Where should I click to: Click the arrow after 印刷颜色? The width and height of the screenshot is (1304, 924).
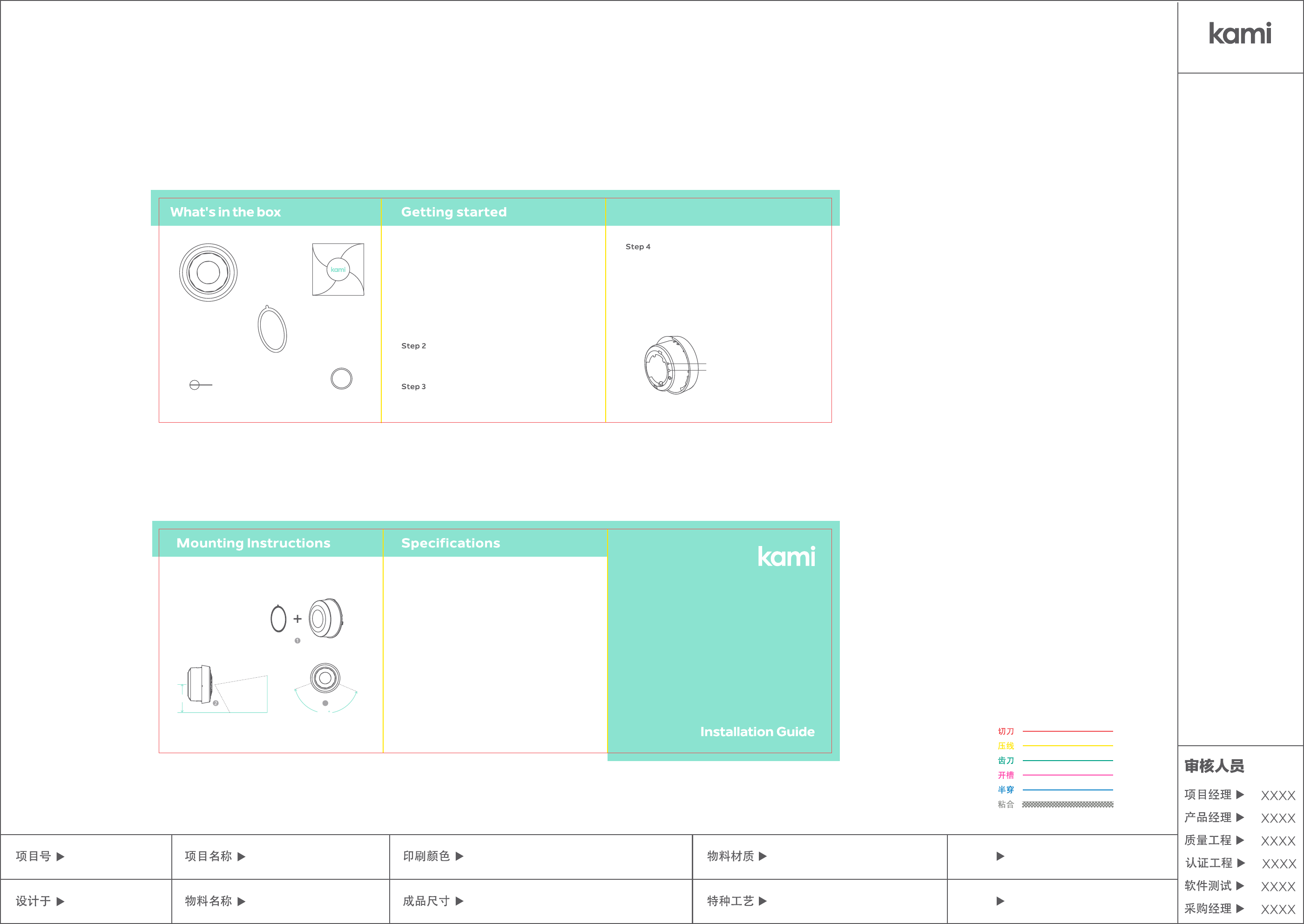click(x=459, y=856)
